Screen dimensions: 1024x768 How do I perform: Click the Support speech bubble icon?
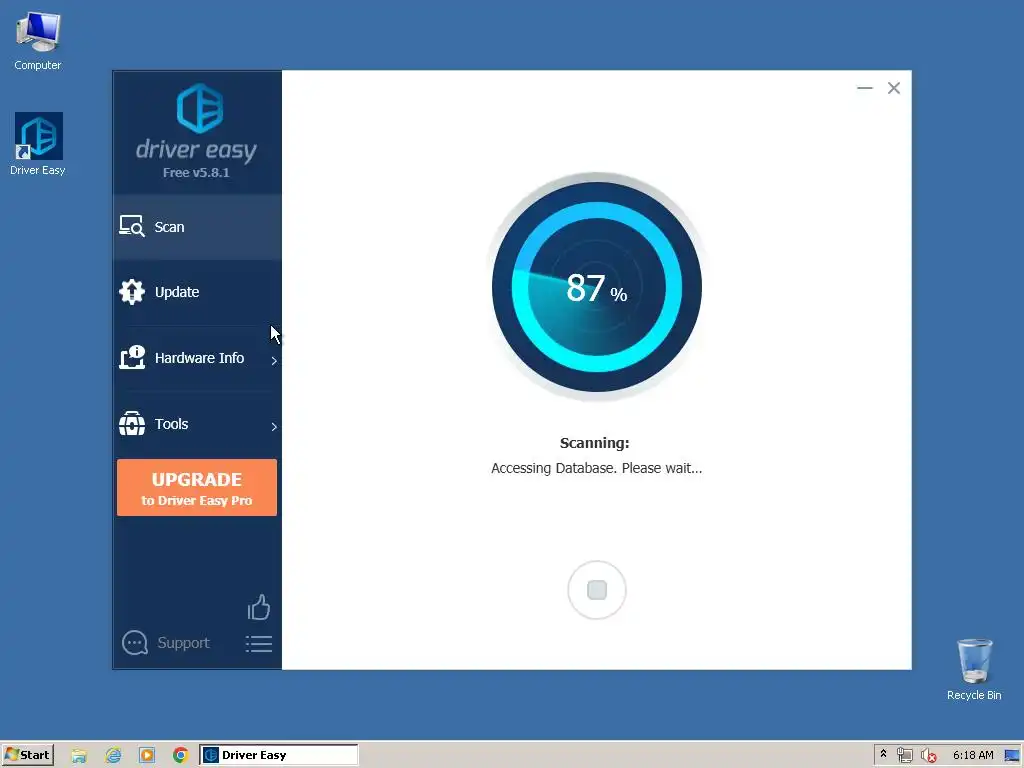coord(135,643)
